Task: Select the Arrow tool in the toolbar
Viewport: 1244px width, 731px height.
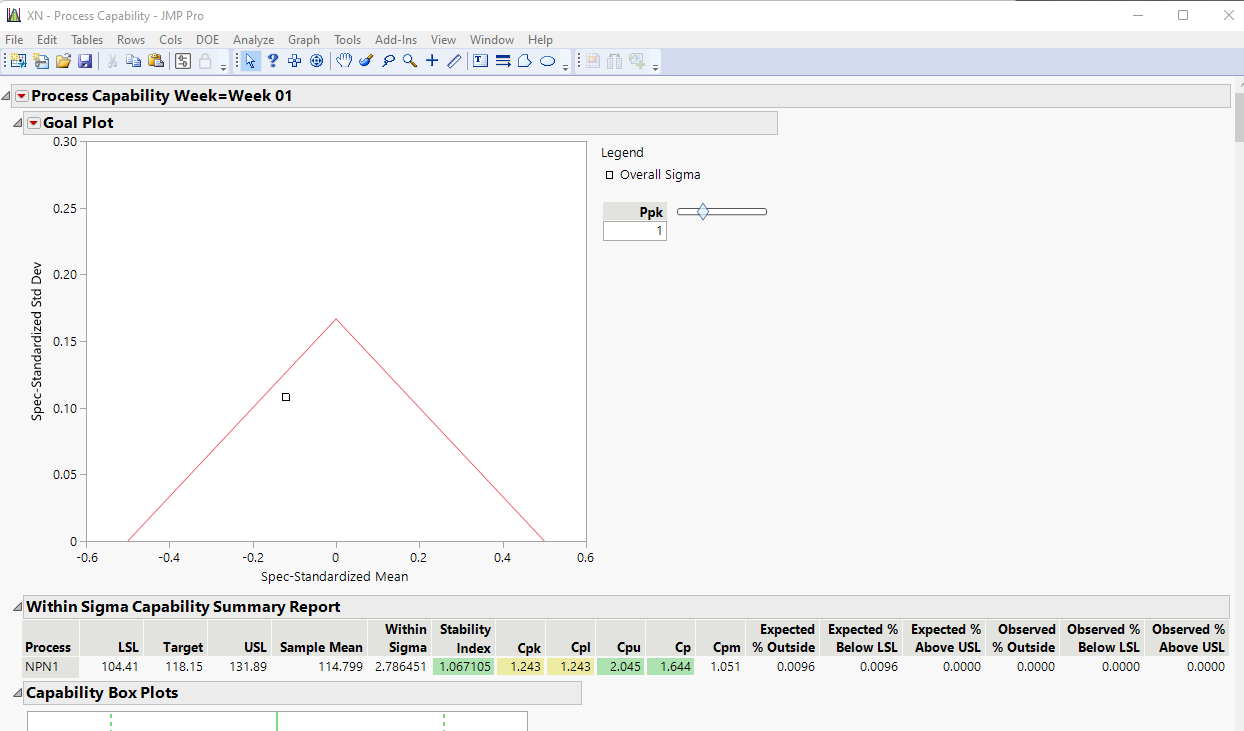Action: click(249, 61)
